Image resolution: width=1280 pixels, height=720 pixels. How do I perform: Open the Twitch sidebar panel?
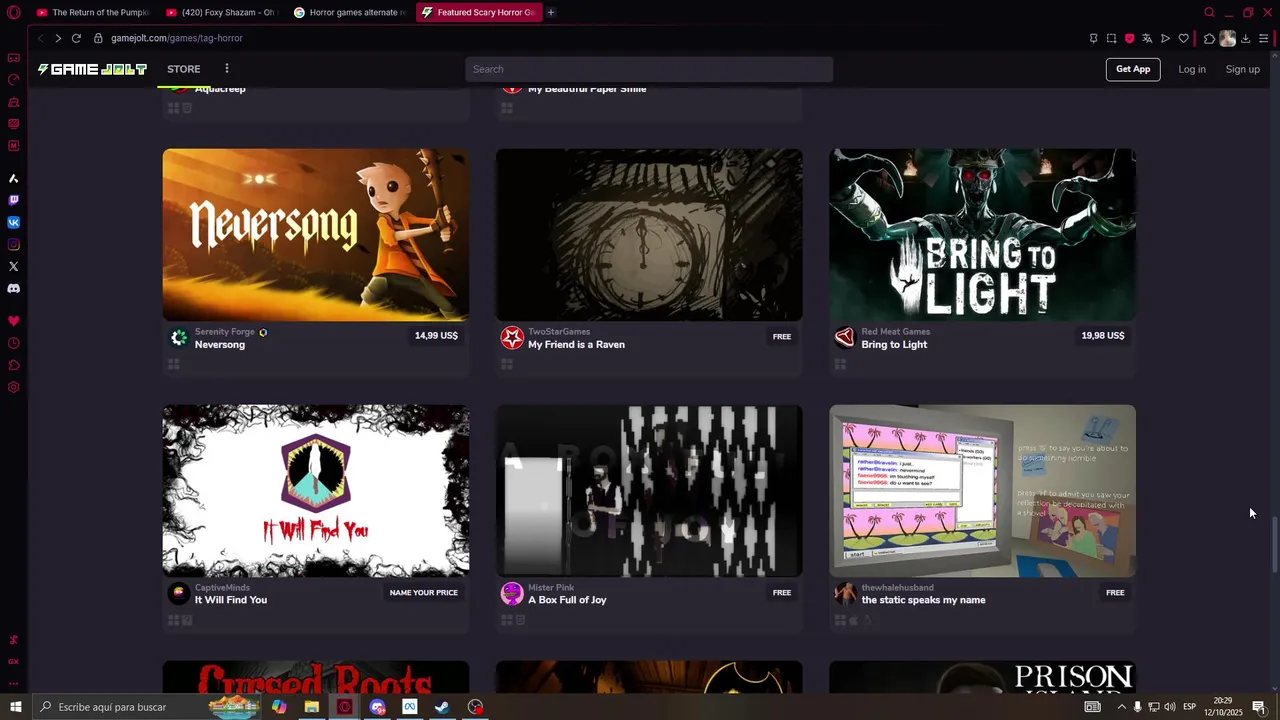pos(13,200)
